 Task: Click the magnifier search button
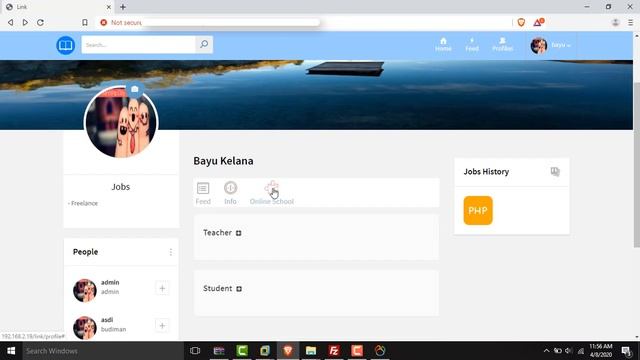point(204,44)
